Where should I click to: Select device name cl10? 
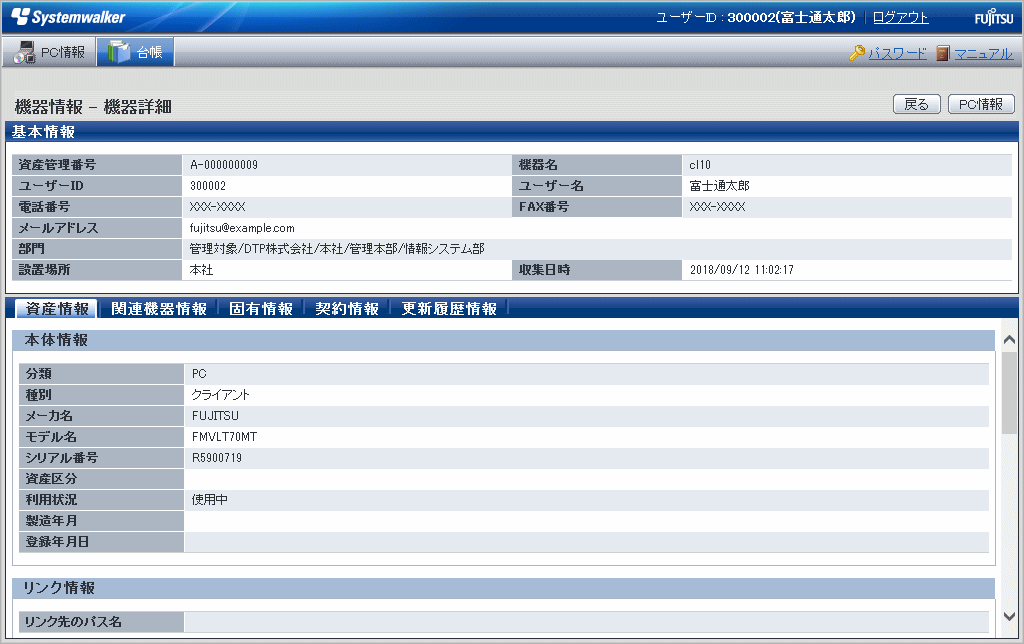(x=700, y=165)
